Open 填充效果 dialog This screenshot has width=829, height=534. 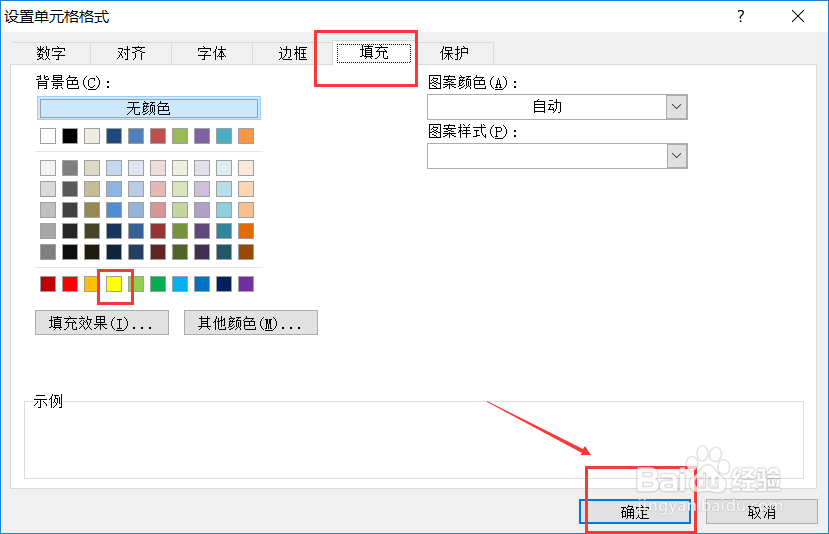click(x=102, y=323)
